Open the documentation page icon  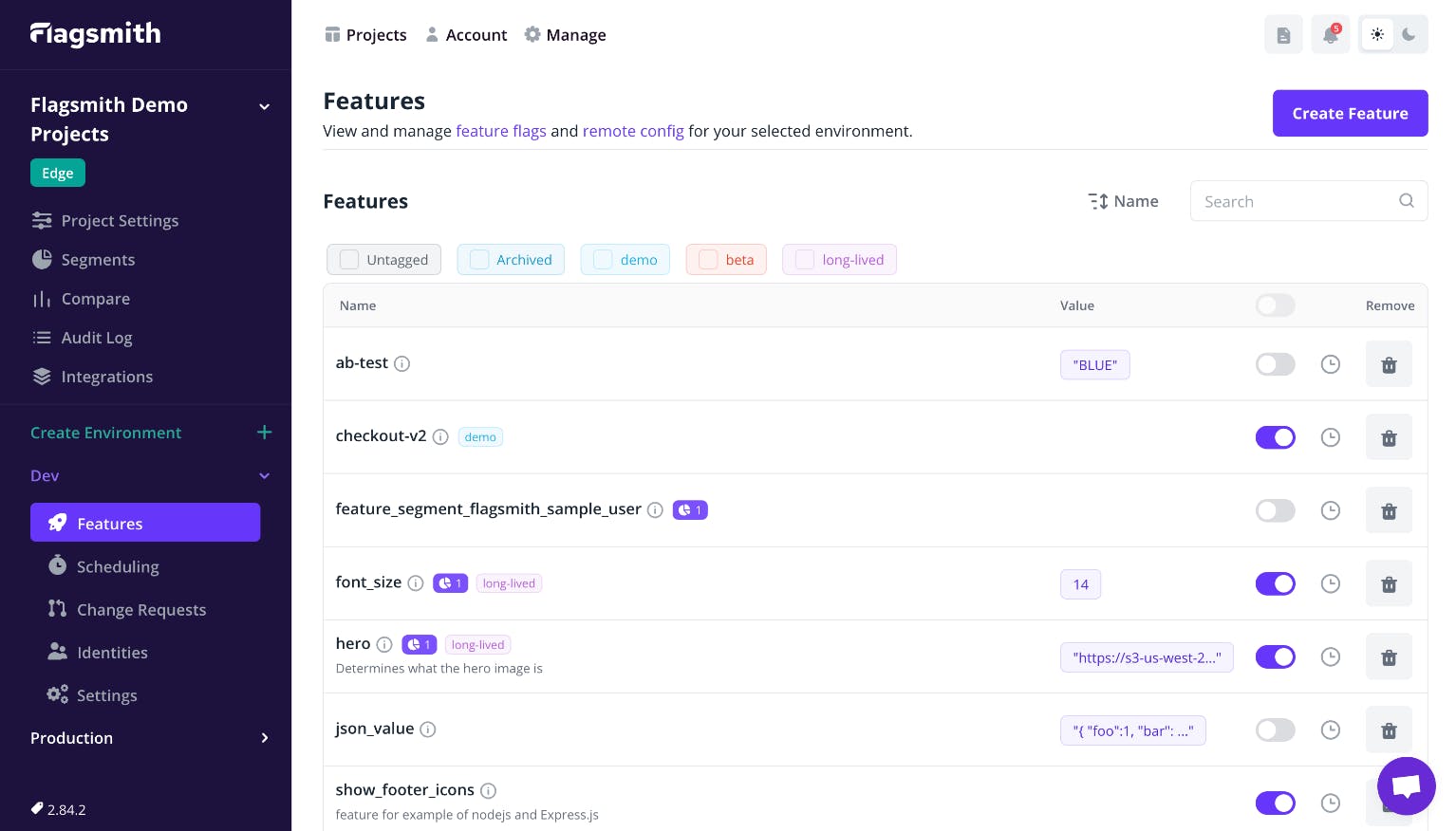click(1283, 35)
